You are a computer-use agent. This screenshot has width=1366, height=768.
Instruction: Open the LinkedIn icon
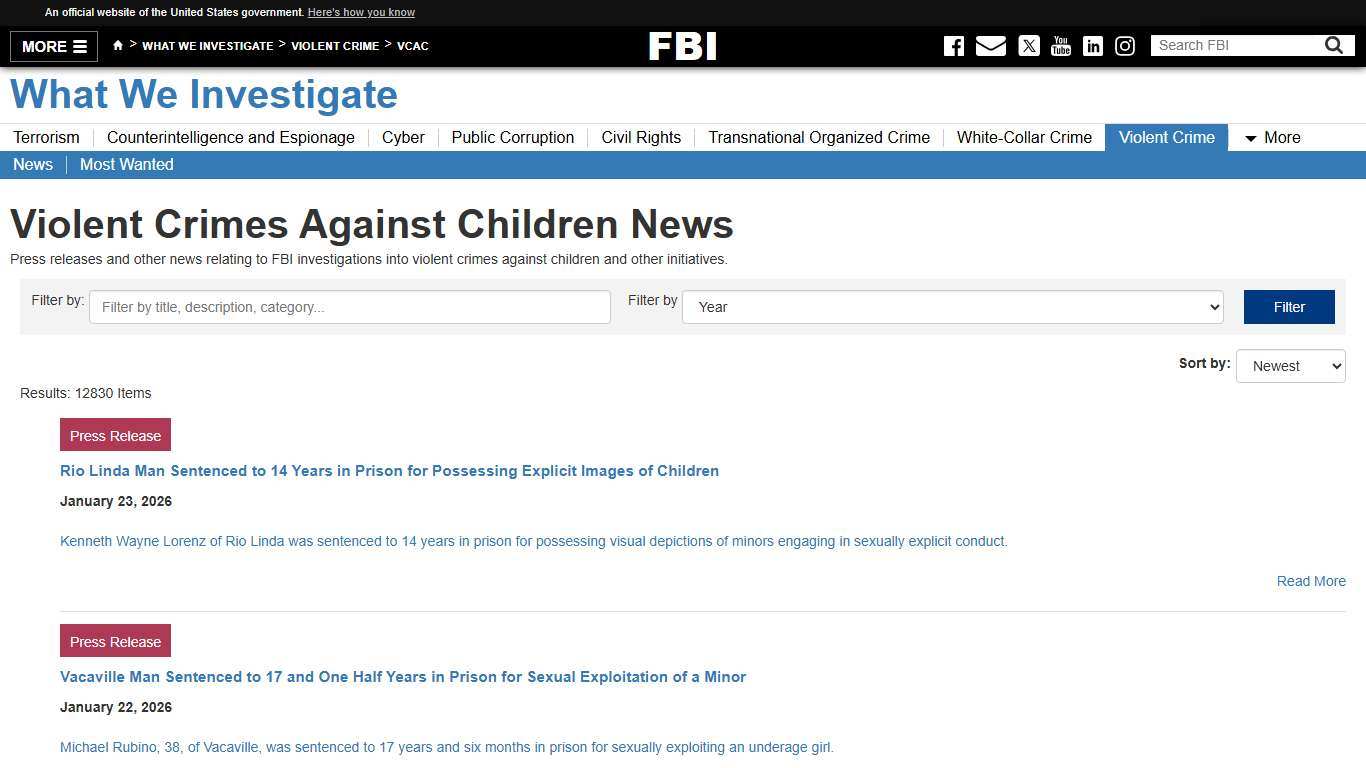(1093, 45)
